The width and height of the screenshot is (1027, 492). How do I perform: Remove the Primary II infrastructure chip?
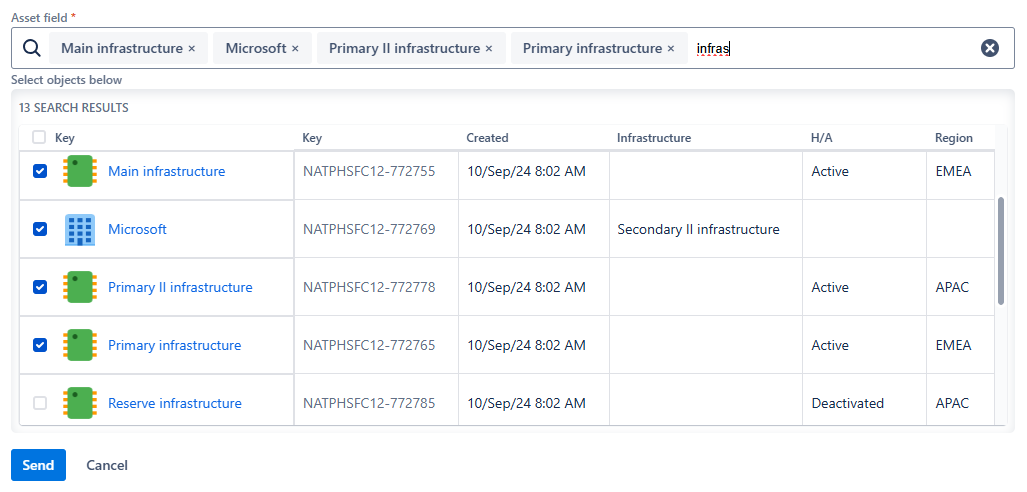(489, 48)
